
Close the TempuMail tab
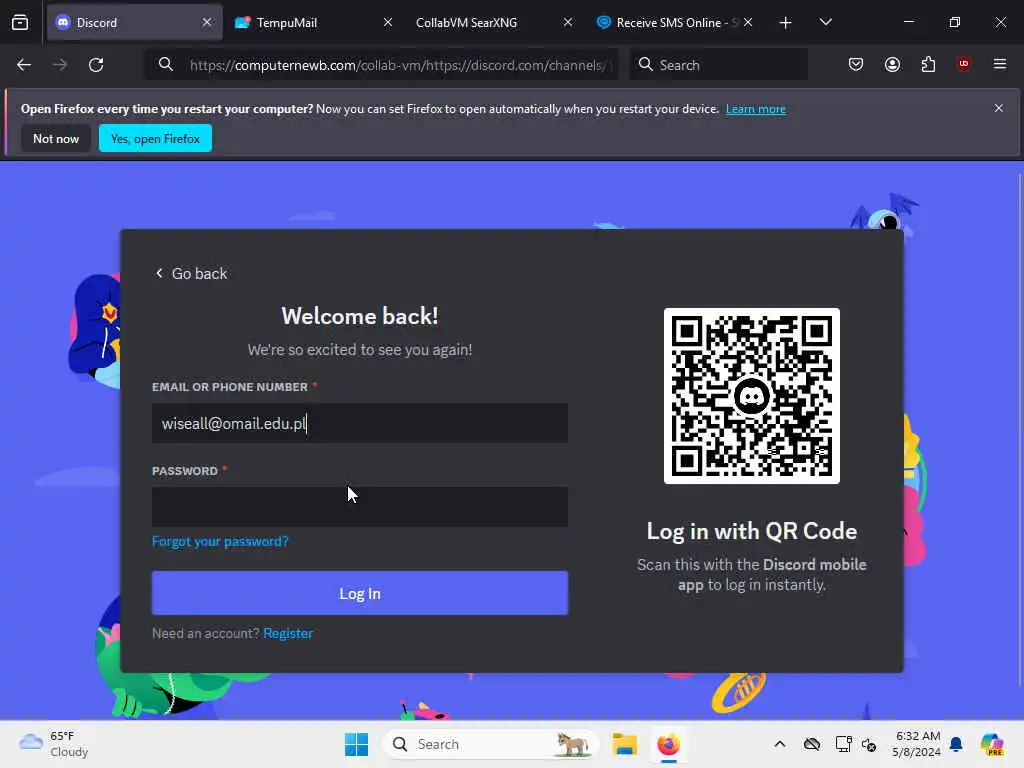click(x=387, y=22)
